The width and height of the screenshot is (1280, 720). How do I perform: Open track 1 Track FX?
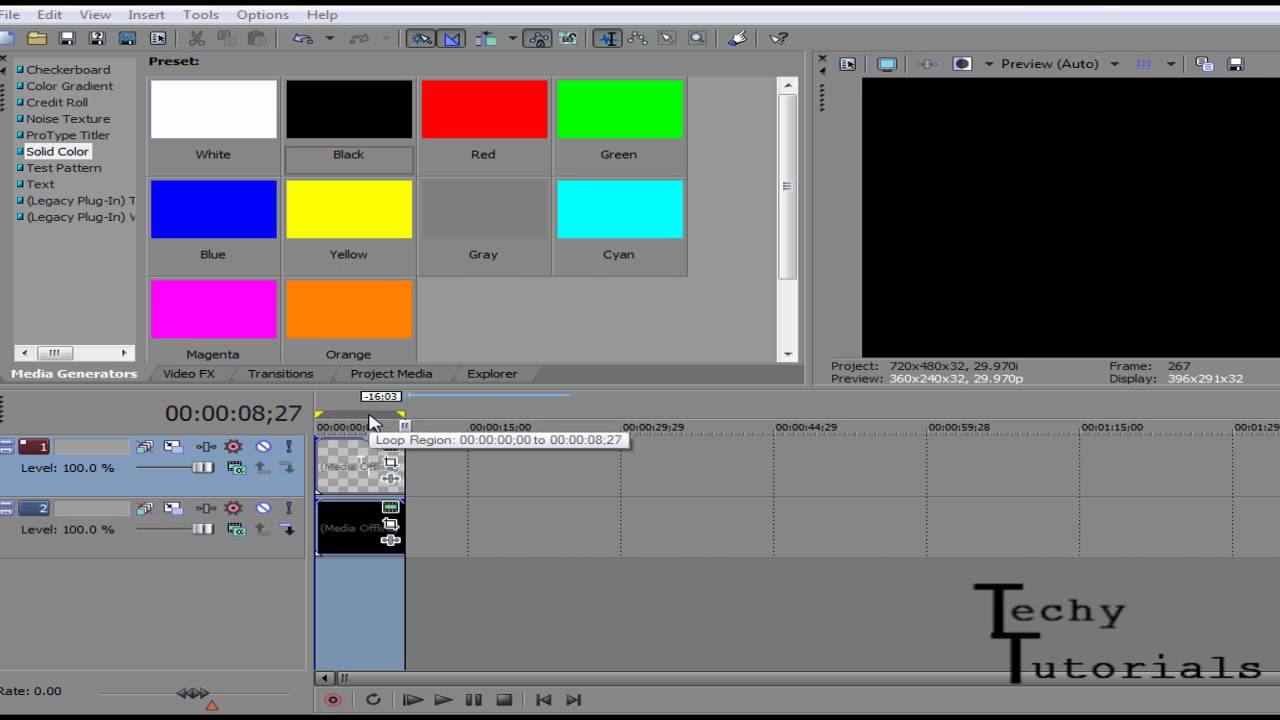205,447
